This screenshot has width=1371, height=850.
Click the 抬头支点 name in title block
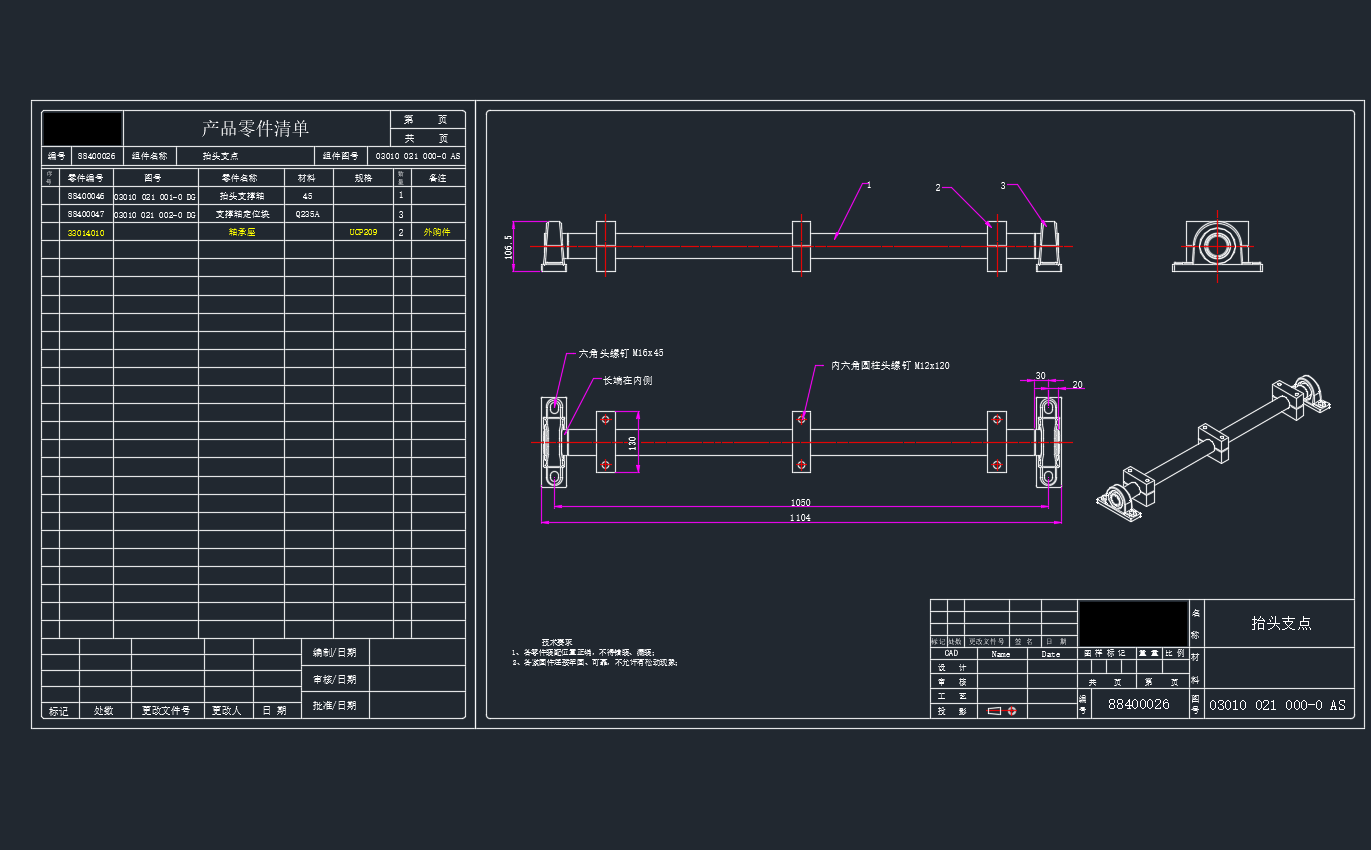pyautogui.click(x=1281, y=623)
